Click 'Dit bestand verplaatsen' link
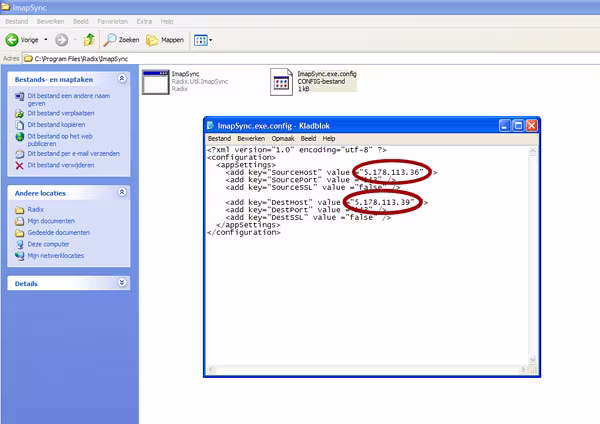This screenshot has width=600, height=424. (60, 113)
